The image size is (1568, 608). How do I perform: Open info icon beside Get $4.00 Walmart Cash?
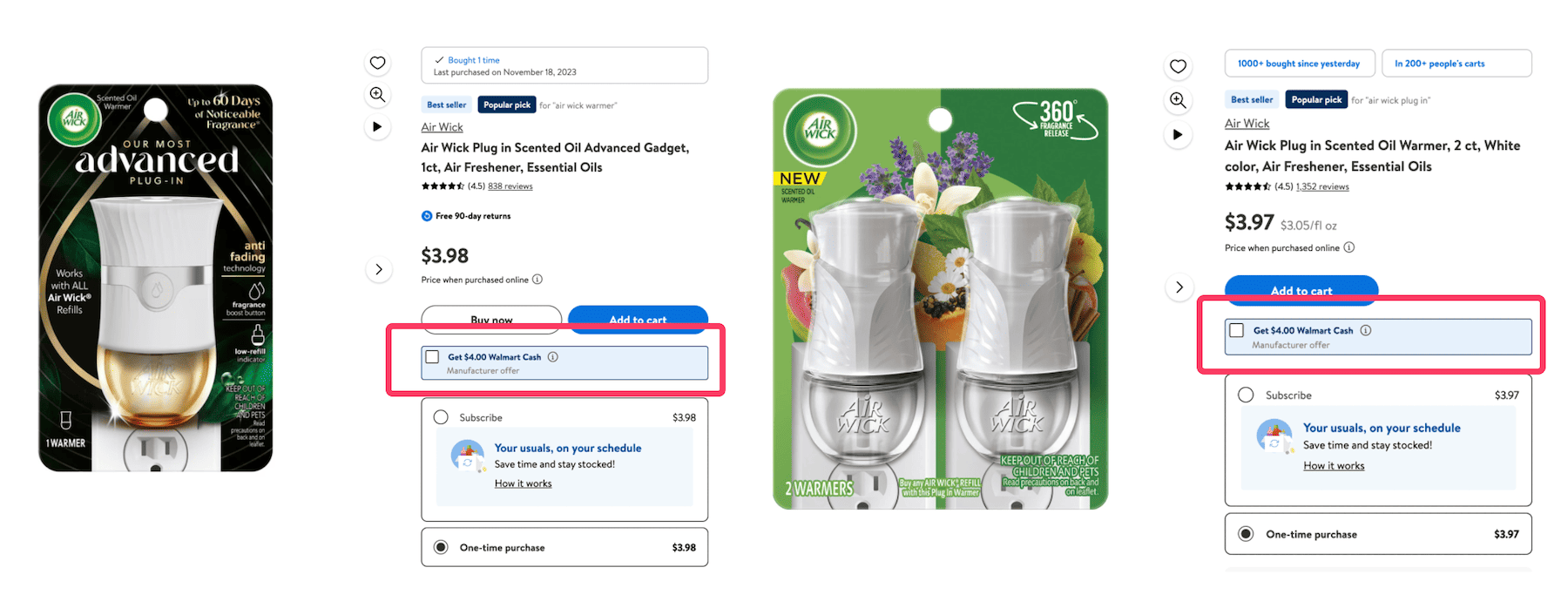tap(555, 356)
